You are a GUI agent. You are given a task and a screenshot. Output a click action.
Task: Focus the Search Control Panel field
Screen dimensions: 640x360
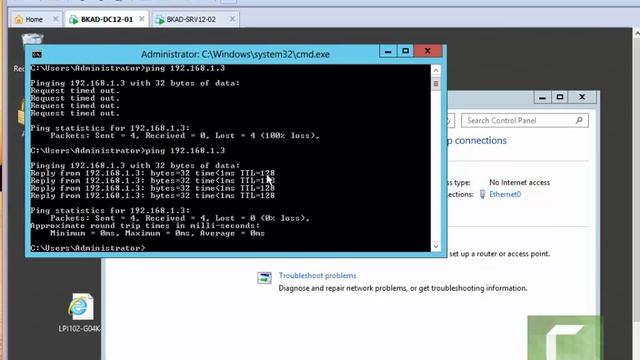tap(525, 120)
